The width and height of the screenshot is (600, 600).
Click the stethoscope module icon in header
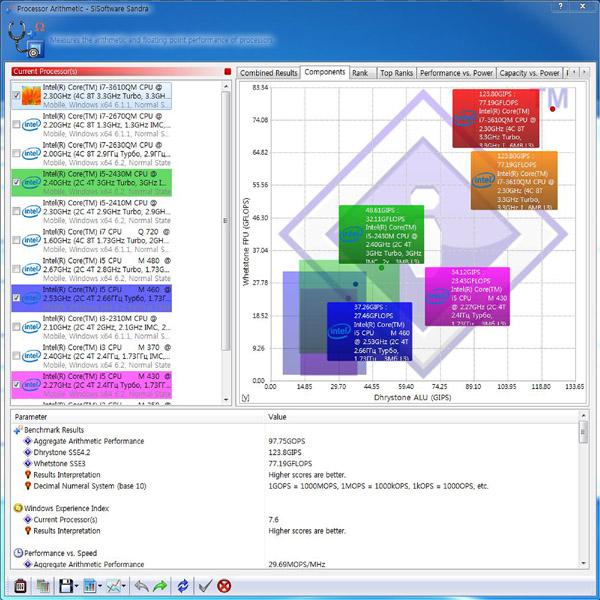26,39
